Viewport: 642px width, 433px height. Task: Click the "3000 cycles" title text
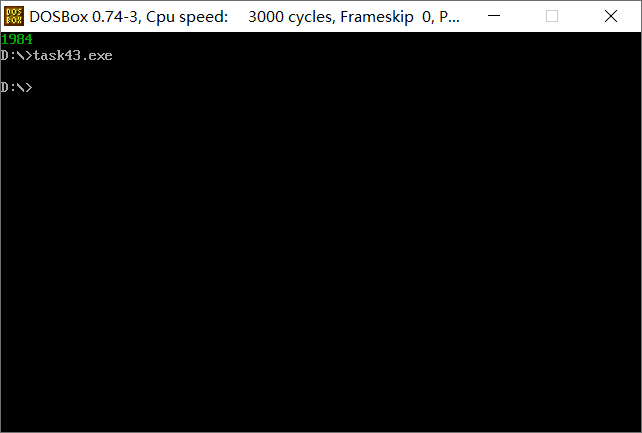291,17
